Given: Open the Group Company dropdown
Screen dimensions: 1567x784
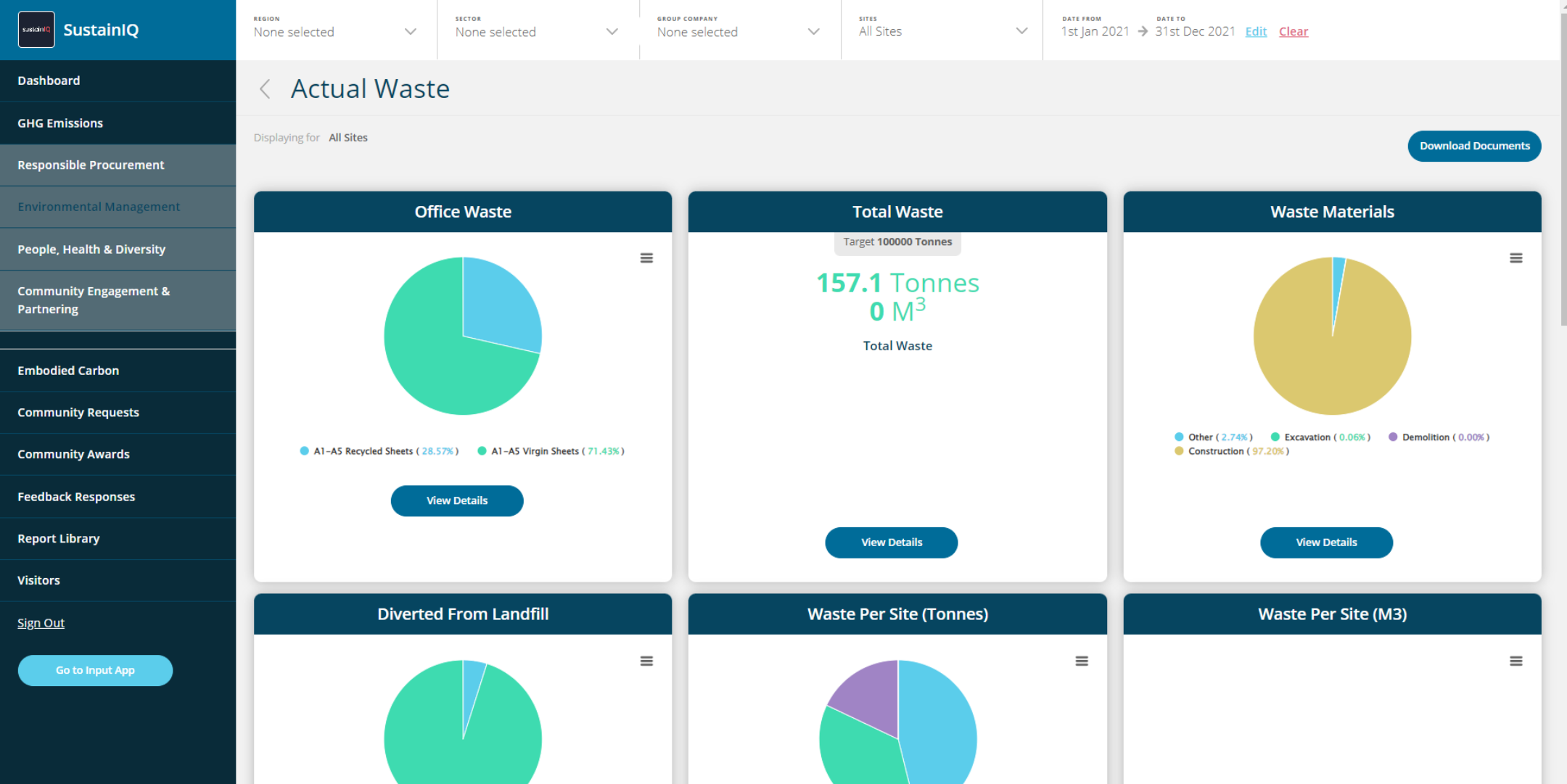Looking at the screenshot, I should (739, 30).
